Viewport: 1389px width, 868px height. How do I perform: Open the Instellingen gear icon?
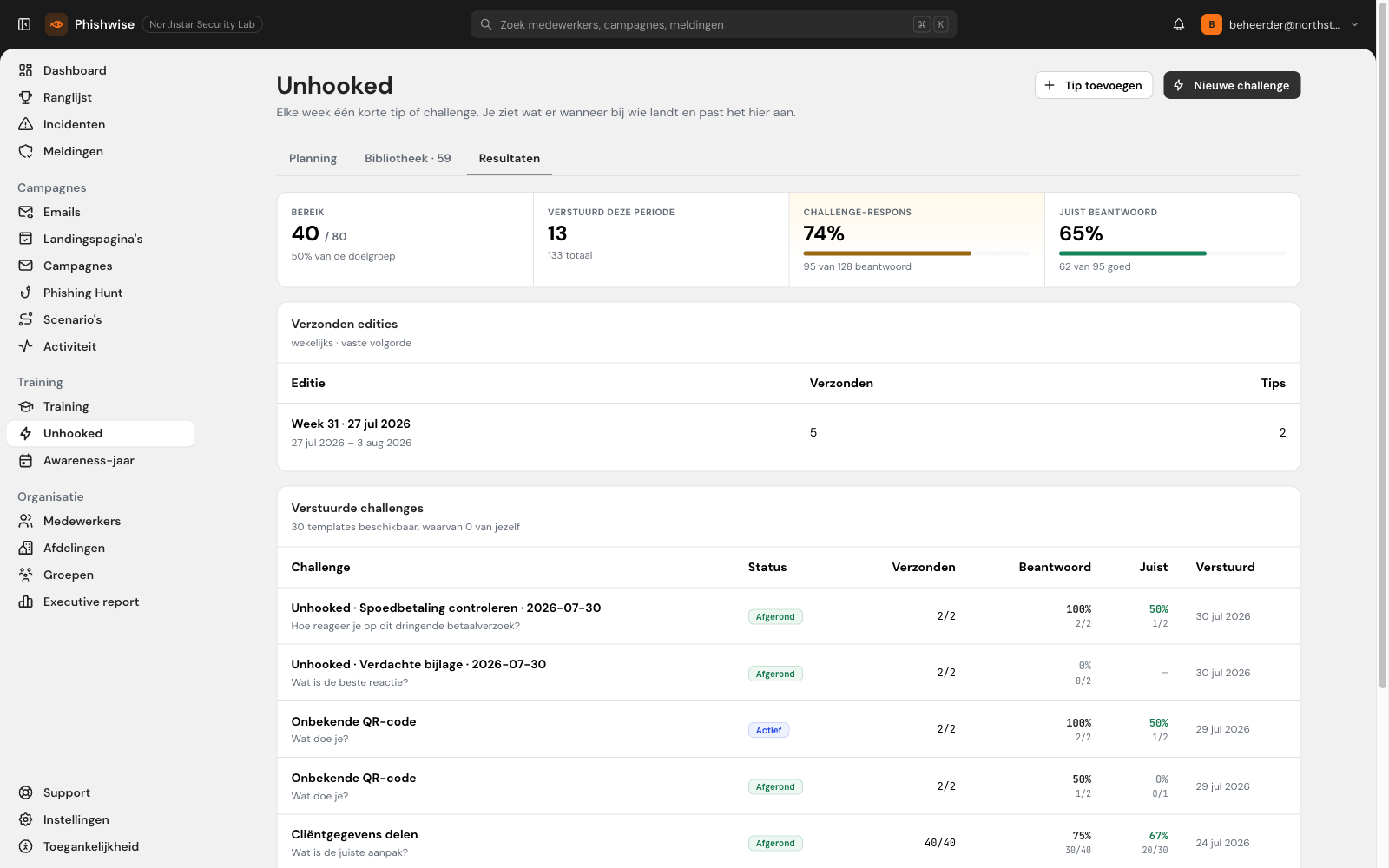(x=26, y=819)
